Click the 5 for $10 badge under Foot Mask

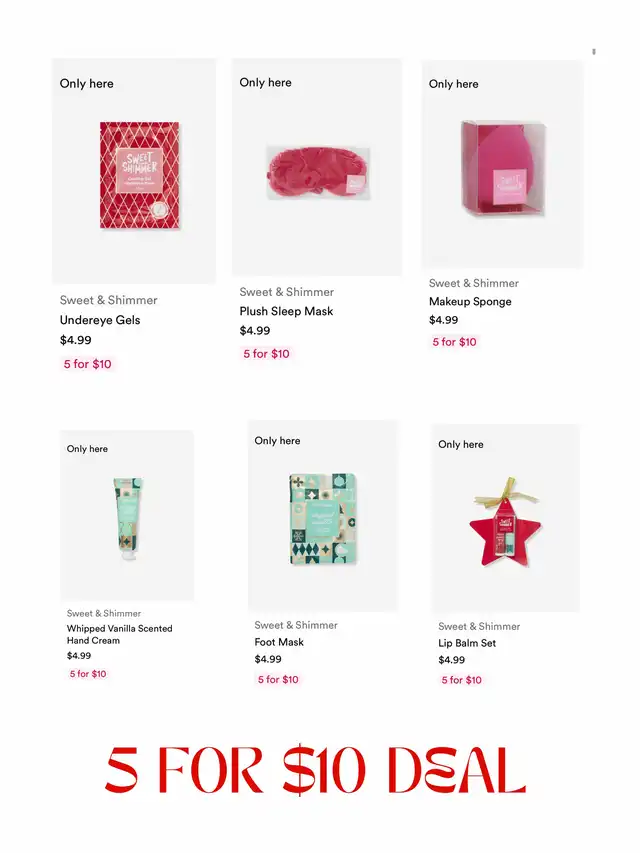[x=278, y=679]
